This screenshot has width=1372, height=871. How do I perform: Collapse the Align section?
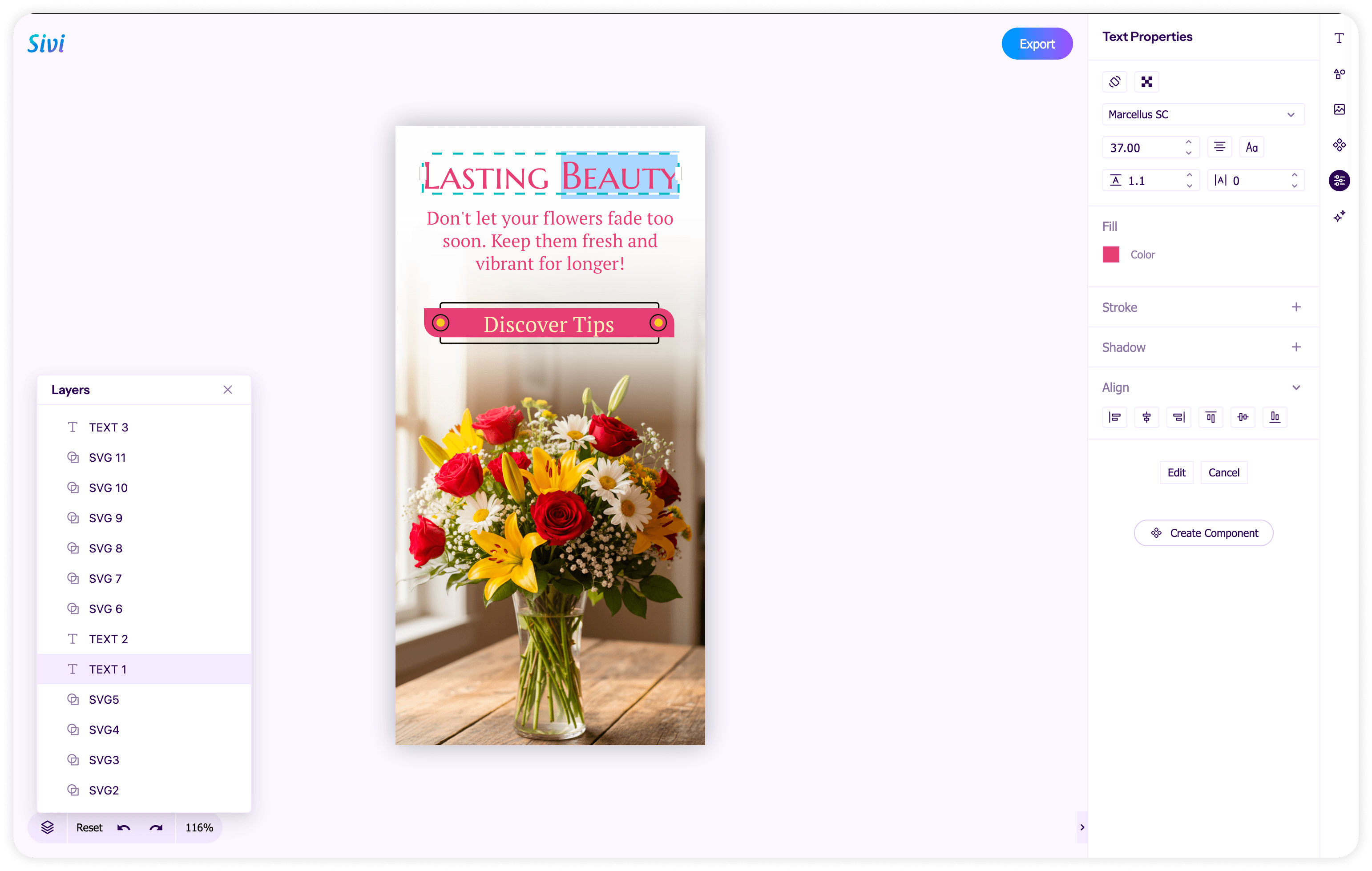(x=1296, y=387)
